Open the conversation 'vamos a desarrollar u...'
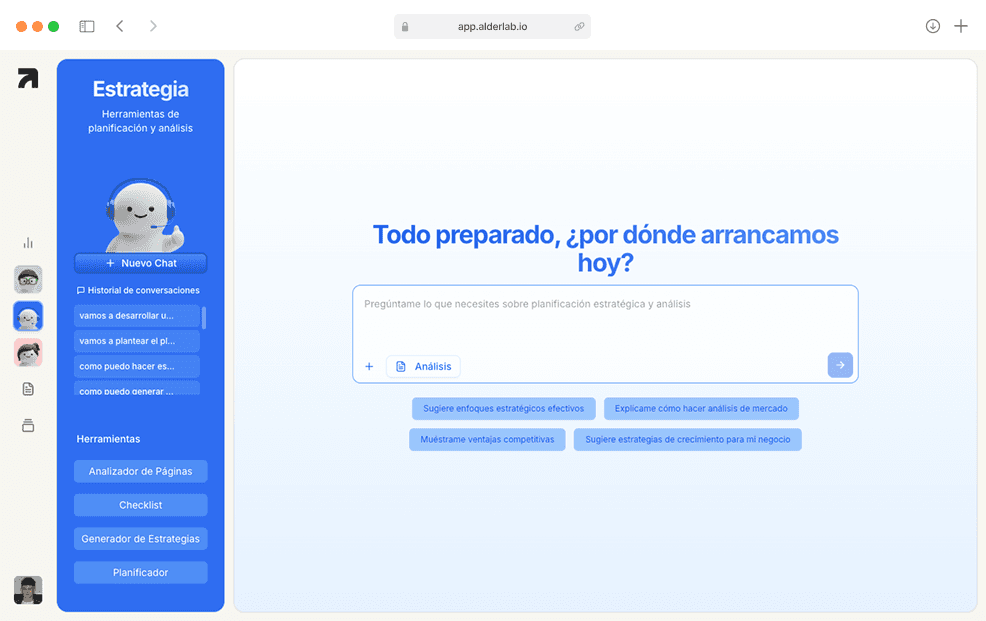Image resolution: width=986 pixels, height=621 pixels. (137, 315)
